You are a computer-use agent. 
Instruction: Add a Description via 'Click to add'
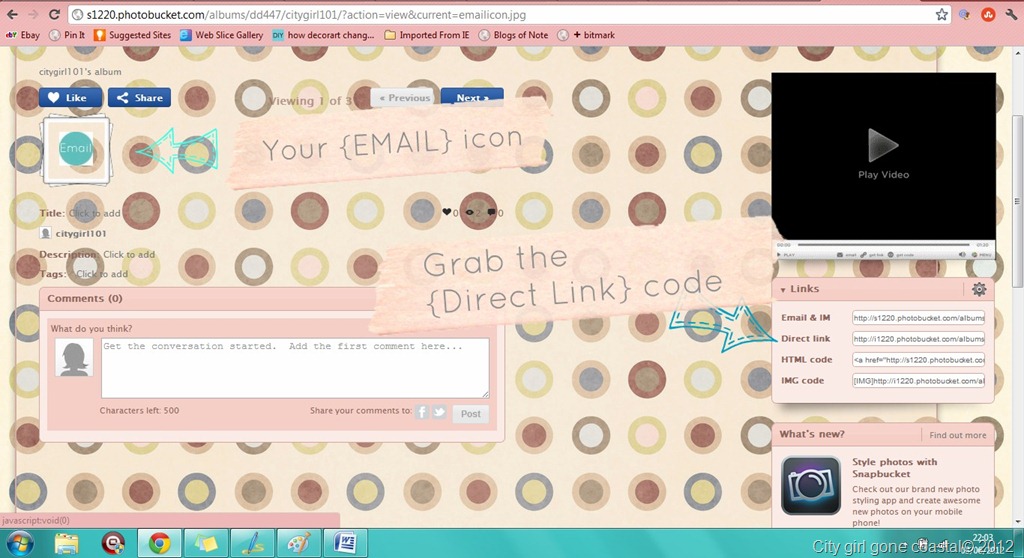pos(129,254)
